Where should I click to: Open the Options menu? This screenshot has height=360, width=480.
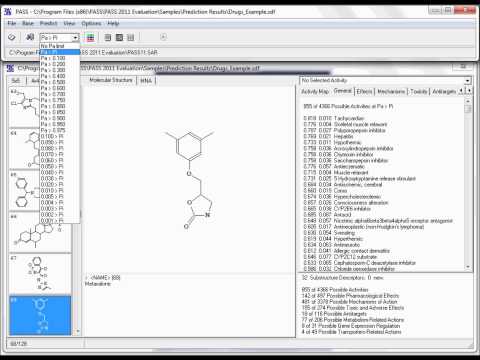pyautogui.click(x=91, y=23)
